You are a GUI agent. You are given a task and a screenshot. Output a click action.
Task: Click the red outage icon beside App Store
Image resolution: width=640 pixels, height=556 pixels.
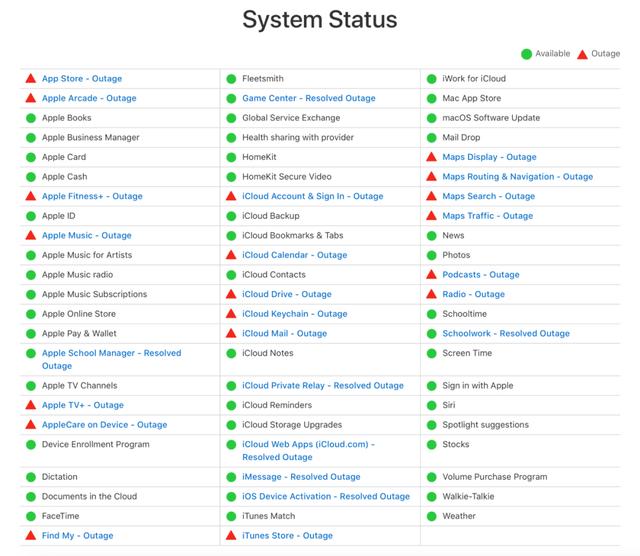[x=31, y=79]
